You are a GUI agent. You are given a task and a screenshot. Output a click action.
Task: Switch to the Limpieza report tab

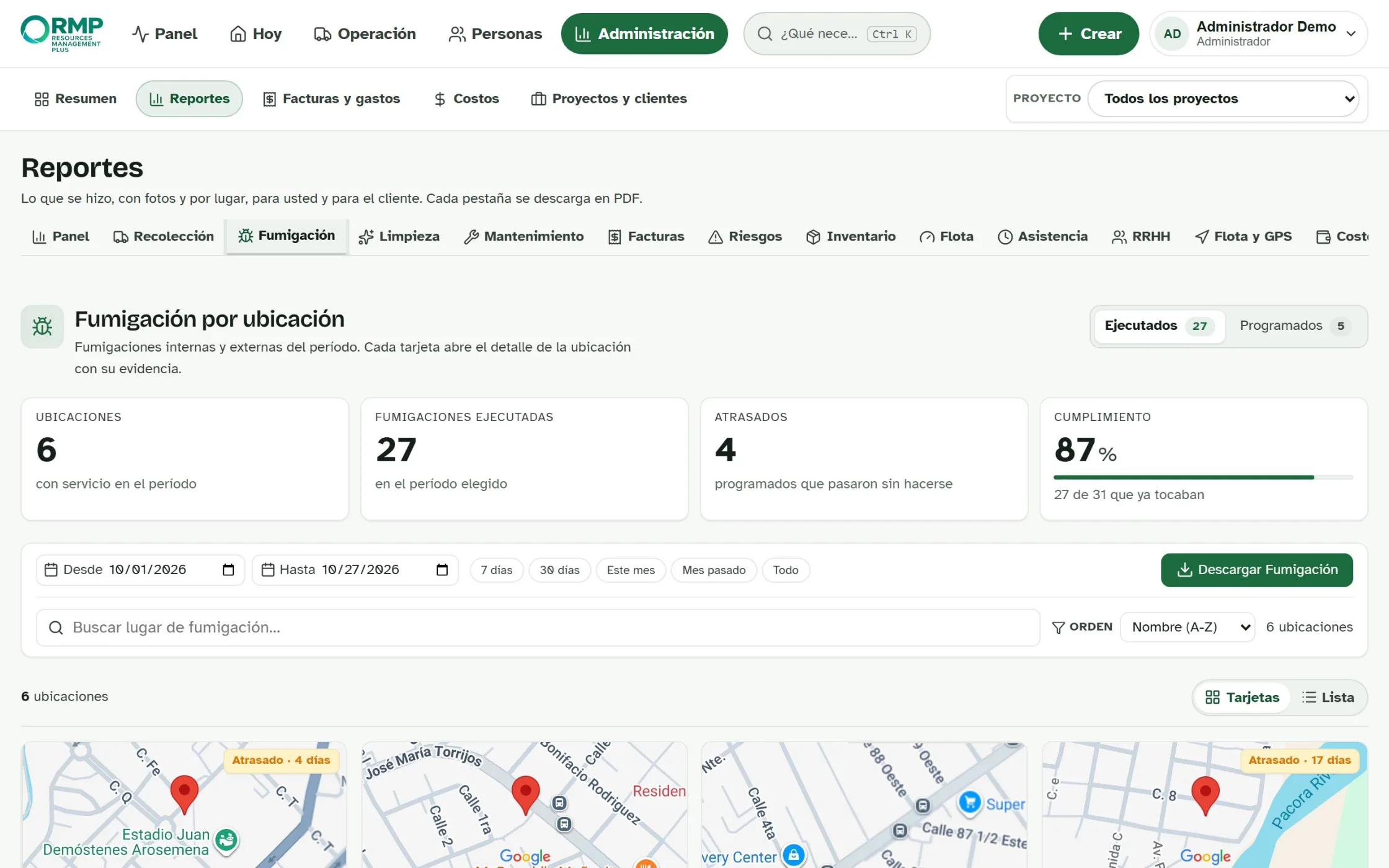pyautogui.click(x=399, y=236)
